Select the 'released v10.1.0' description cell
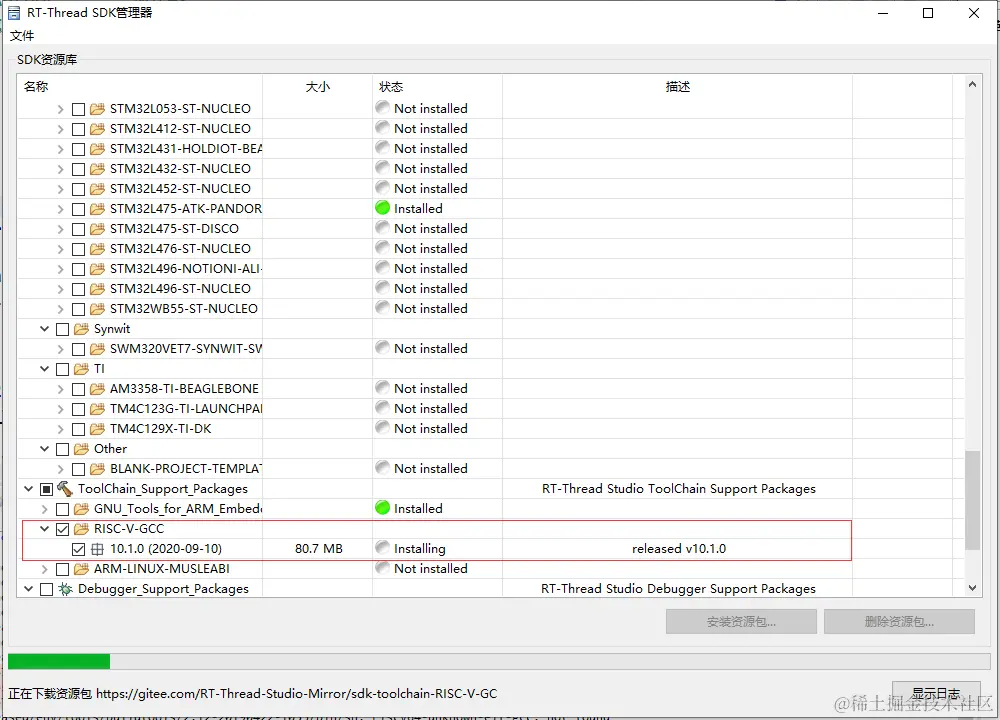 click(x=679, y=549)
